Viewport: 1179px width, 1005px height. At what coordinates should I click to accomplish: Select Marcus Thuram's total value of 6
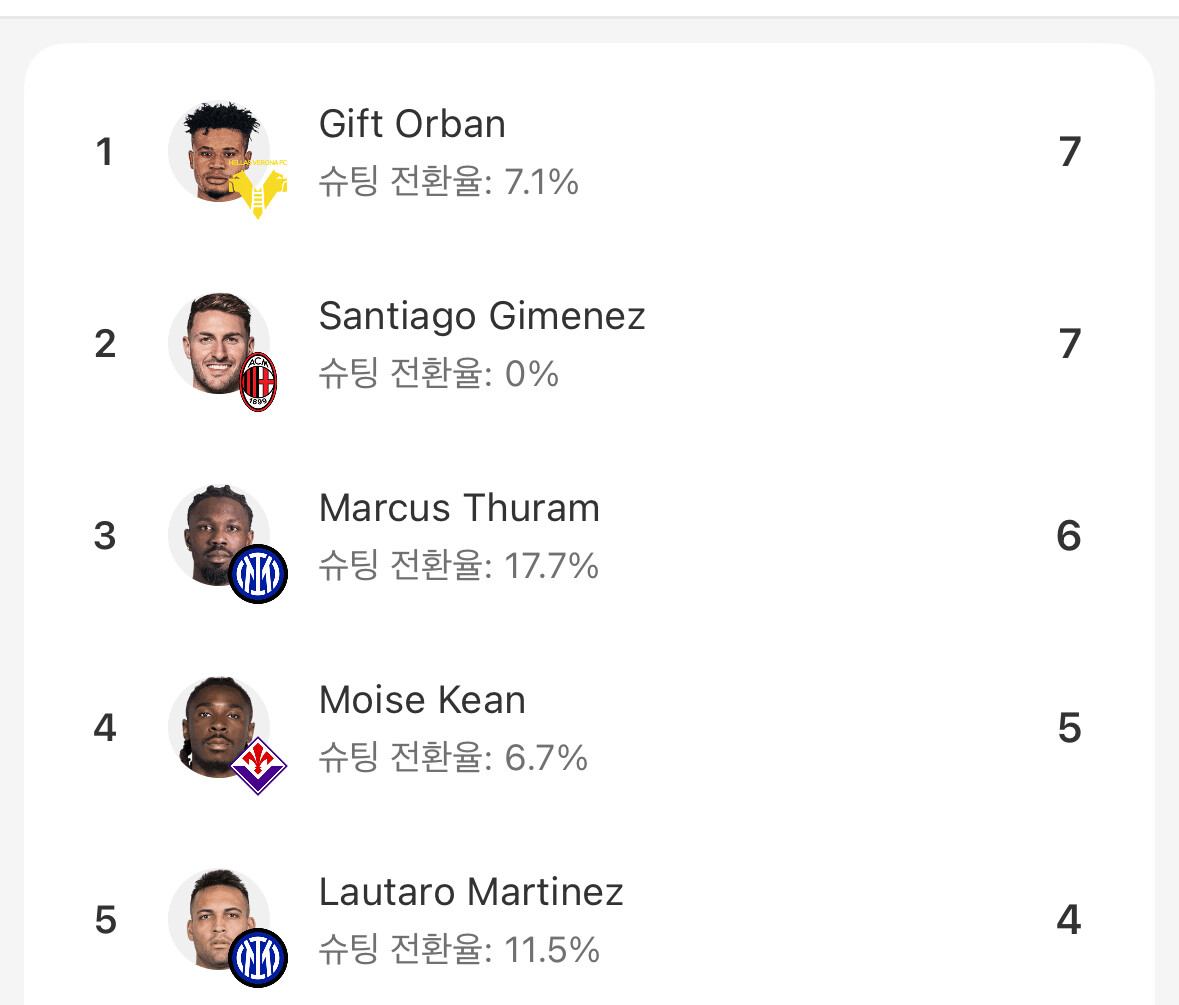1069,536
